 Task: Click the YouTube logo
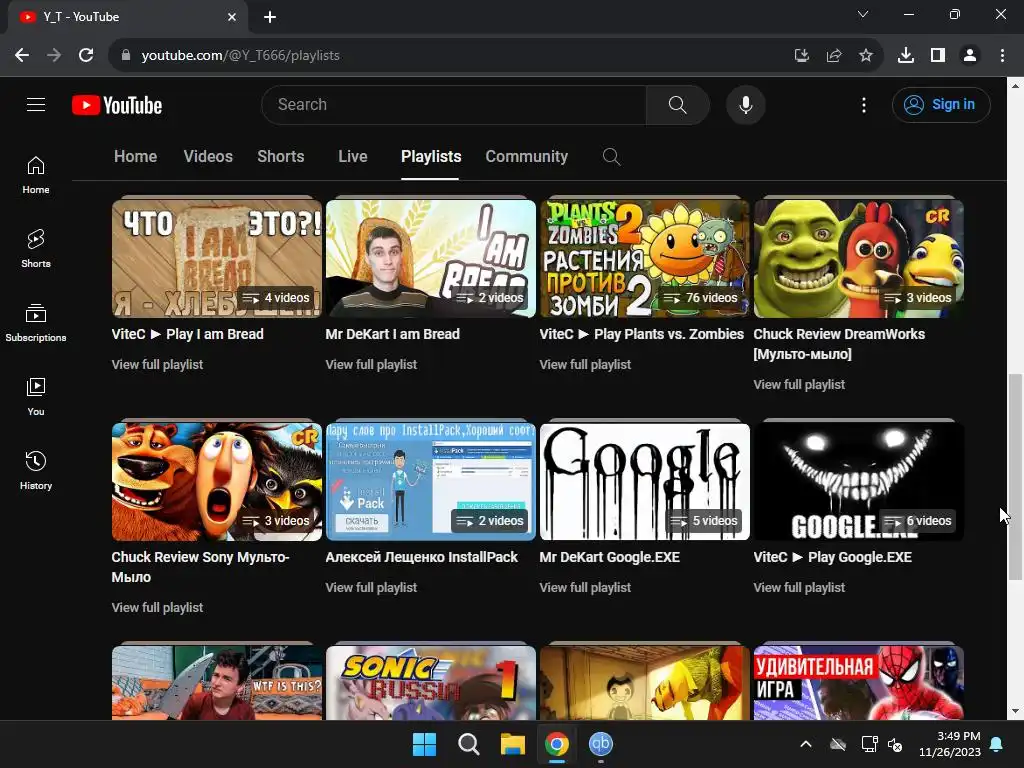pos(117,105)
